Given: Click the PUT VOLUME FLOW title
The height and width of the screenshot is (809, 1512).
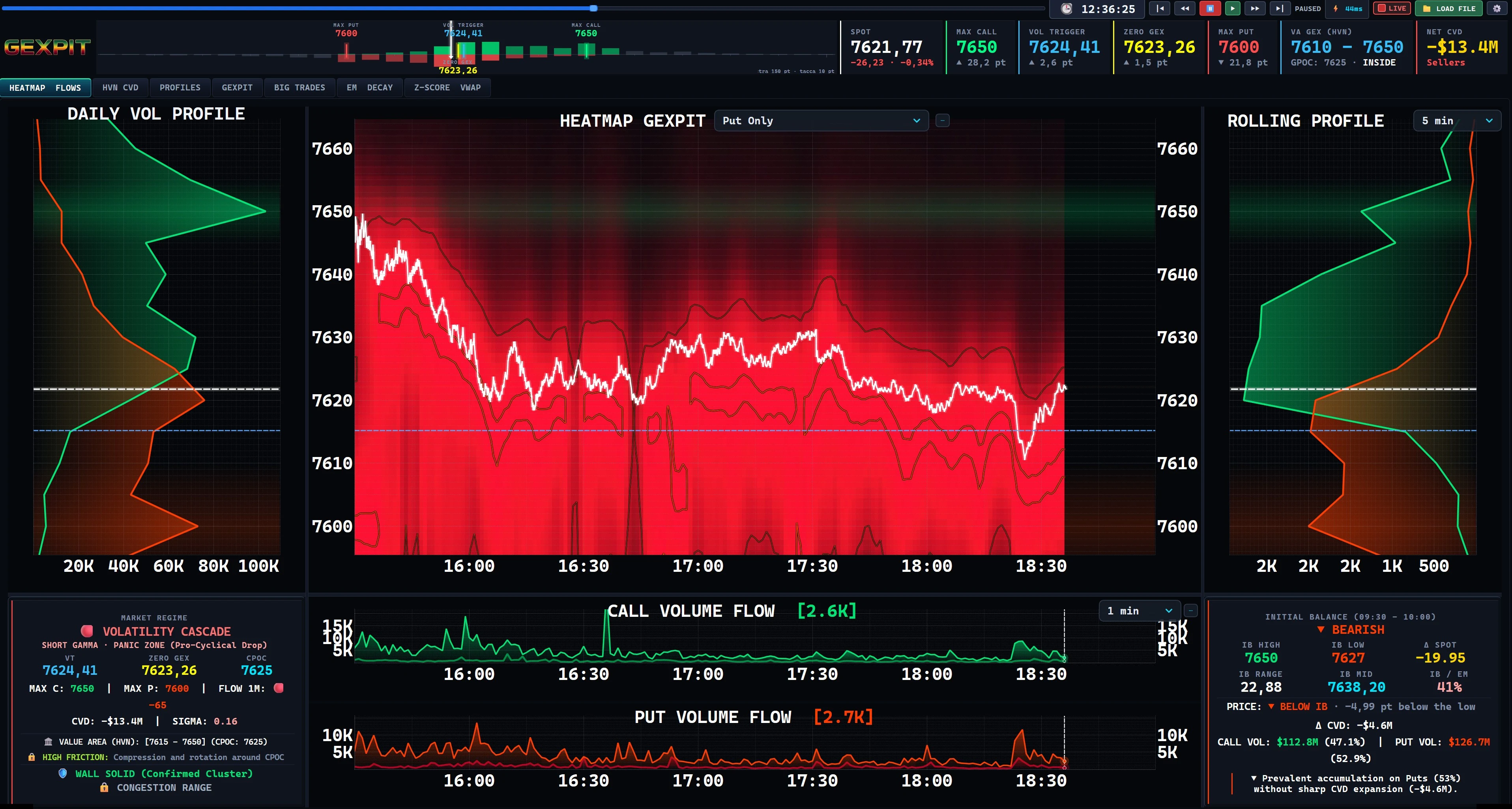Looking at the screenshot, I should pos(713,717).
